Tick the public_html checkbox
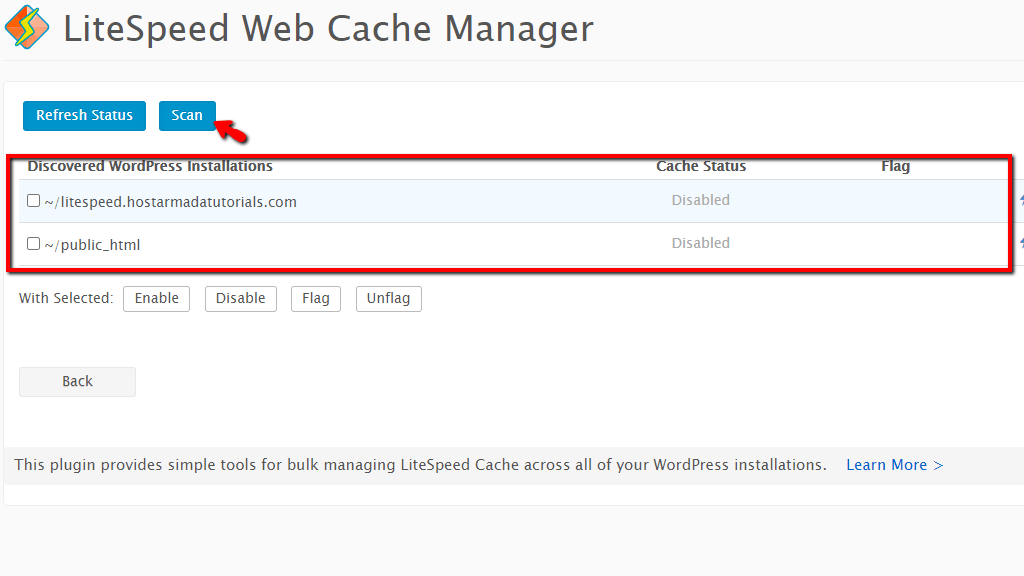 (x=33, y=244)
